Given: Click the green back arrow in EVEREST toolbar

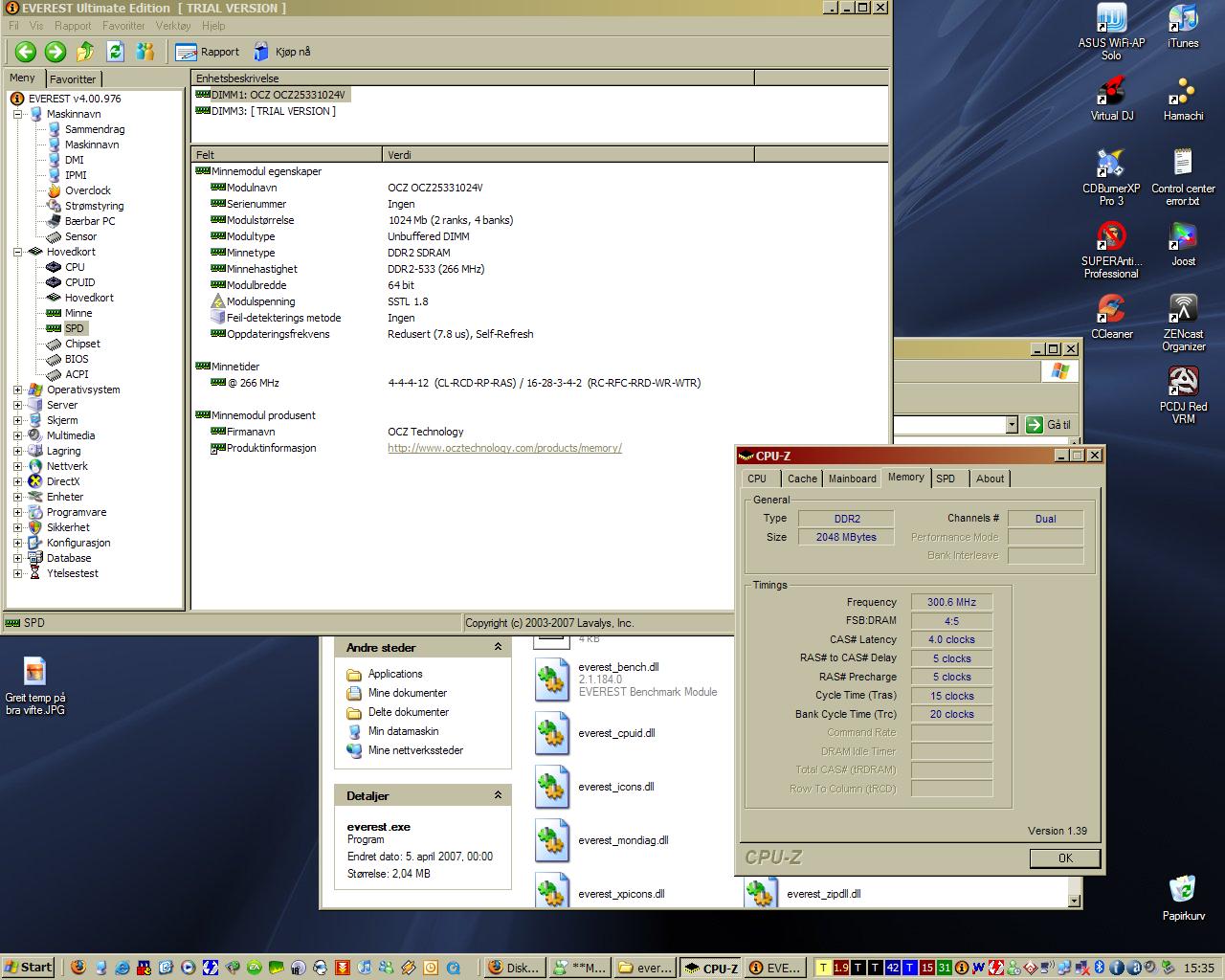Looking at the screenshot, I should pyautogui.click(x=26, y=52).
